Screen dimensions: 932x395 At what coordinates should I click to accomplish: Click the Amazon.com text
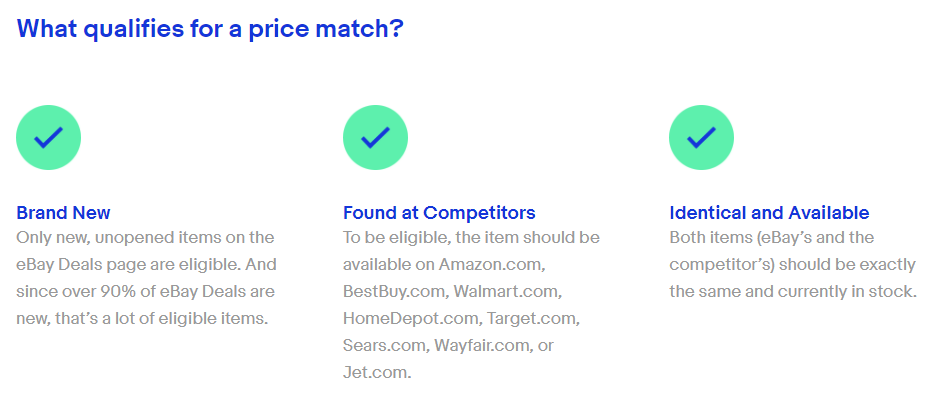pos(492,264)
